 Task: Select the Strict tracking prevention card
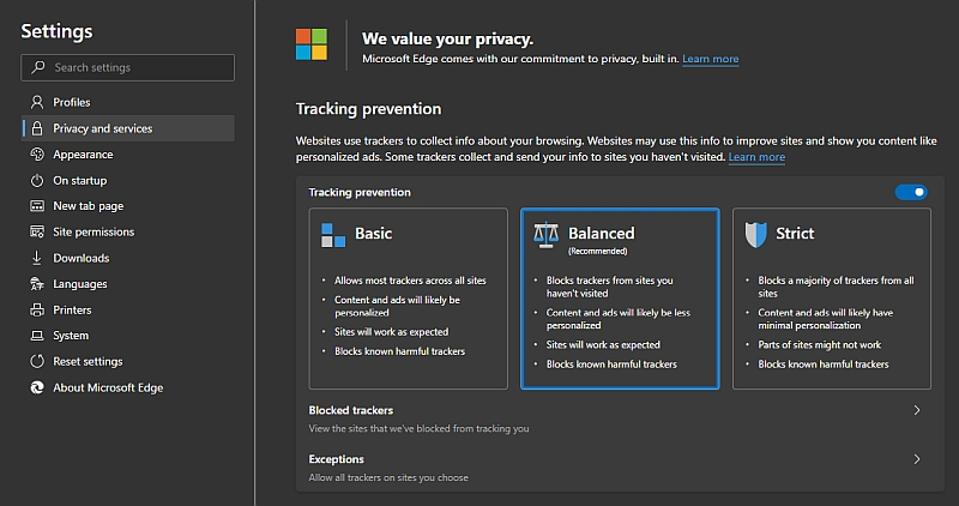pyautogui.click(x=832, y=299)
